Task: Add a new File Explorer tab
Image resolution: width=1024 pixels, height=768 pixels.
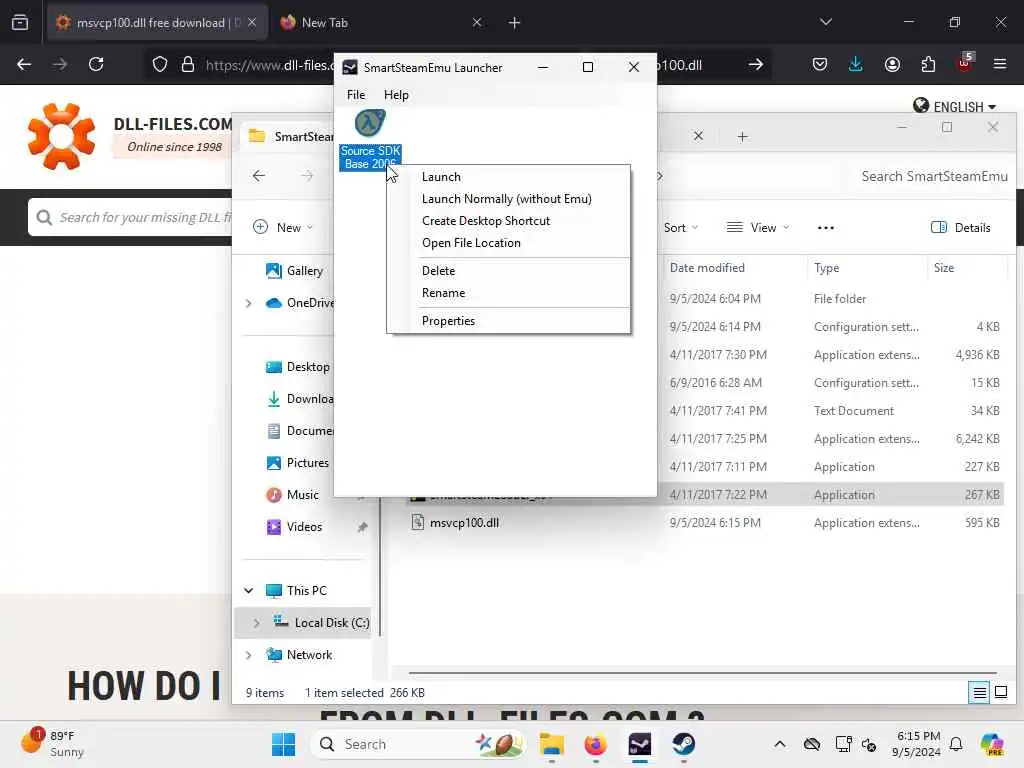Action: point(743,136)
